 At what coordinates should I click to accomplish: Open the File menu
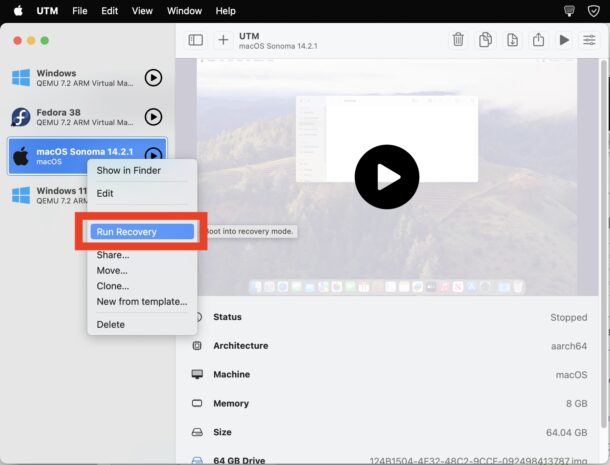(x=79, y=10)
